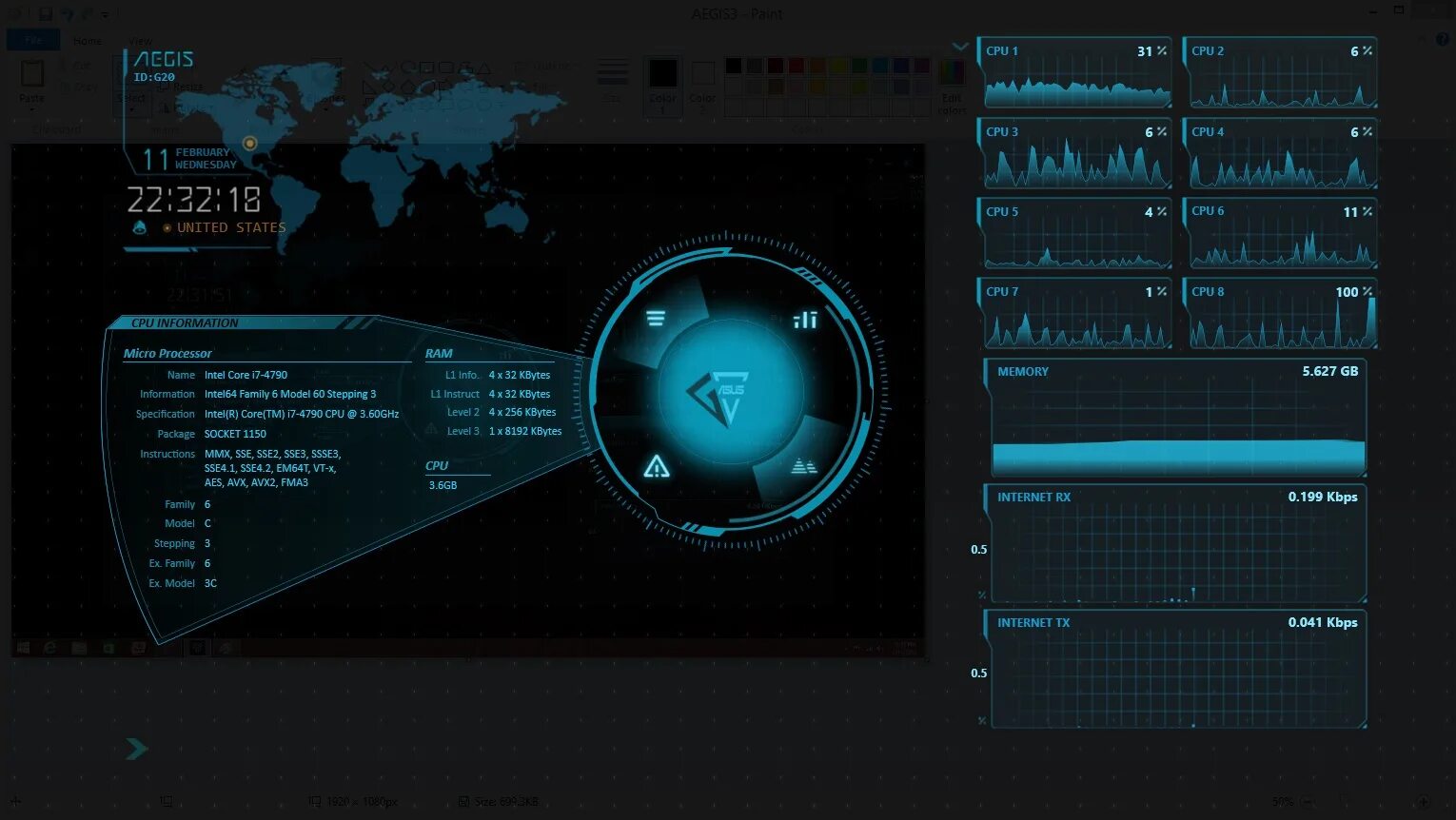Screen dimensions: 1456x820
Task: Open the INTERNET TX graph
Action: click(x=1177, y=669)
